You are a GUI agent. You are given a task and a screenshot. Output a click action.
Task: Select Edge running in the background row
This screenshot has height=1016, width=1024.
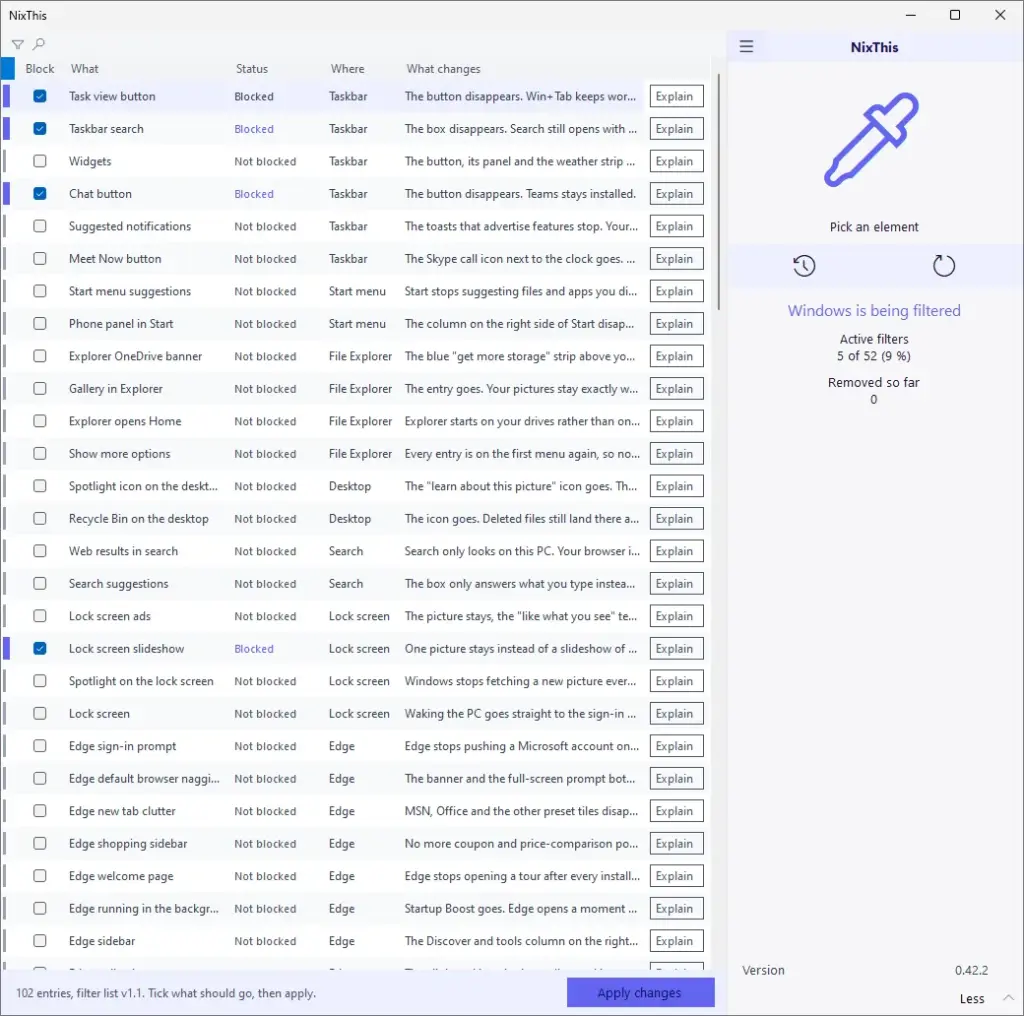click(356, 908)
